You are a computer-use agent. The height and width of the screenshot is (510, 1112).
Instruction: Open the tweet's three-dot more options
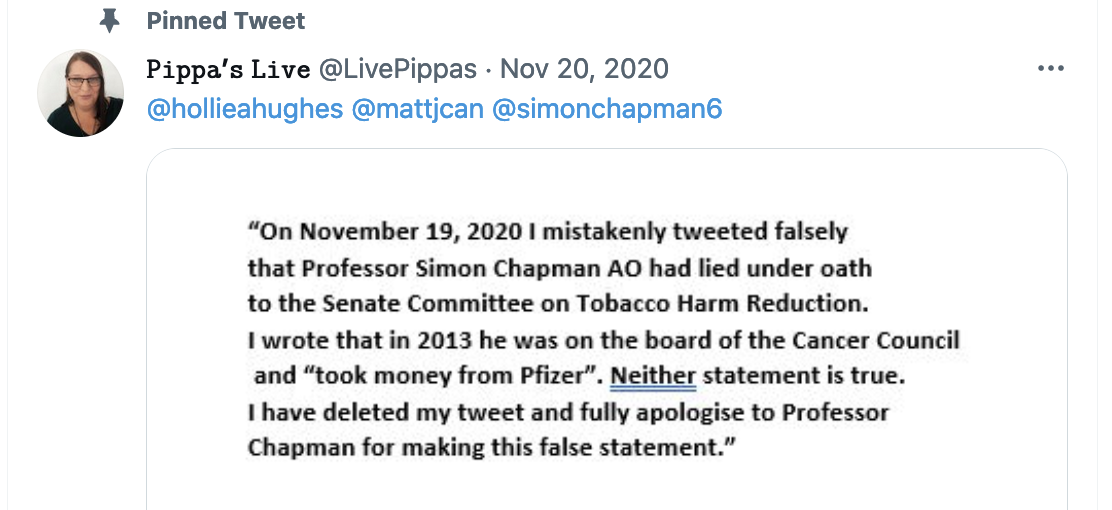[1051, 69]
